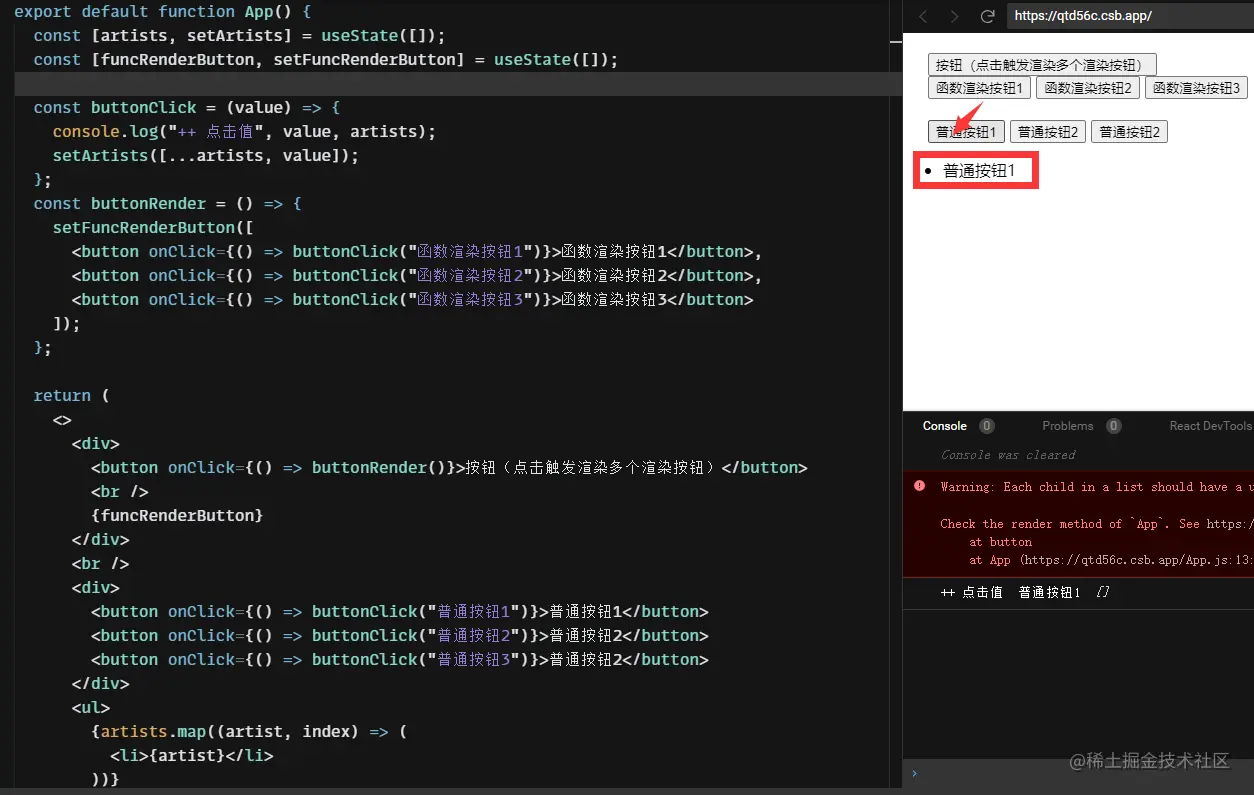The height and width of the screenshot is (795, 1254).
Task: Click the "const buttonRender = () =>" line
Action: [x=168, y=204]
